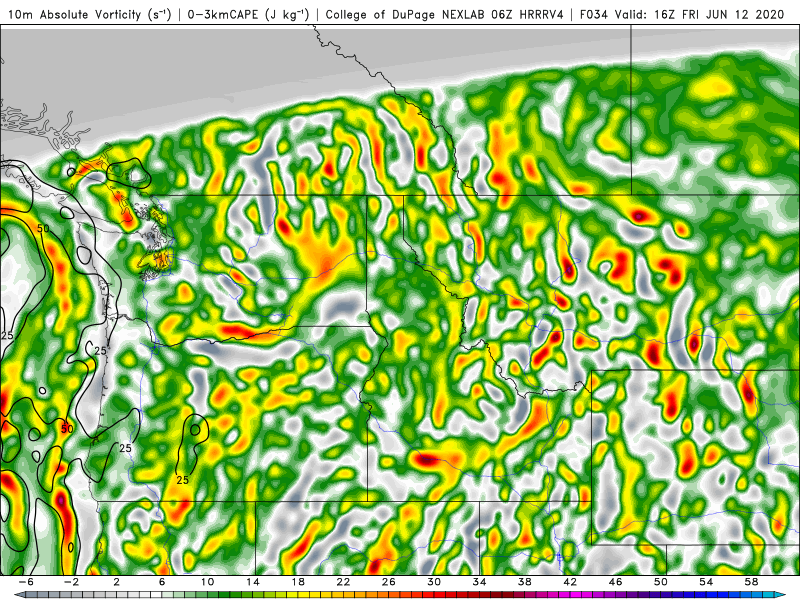Screen dimensions: 800x600
Task: Click the "F034" forecast hour text
Action: click(x=593, y=14)
